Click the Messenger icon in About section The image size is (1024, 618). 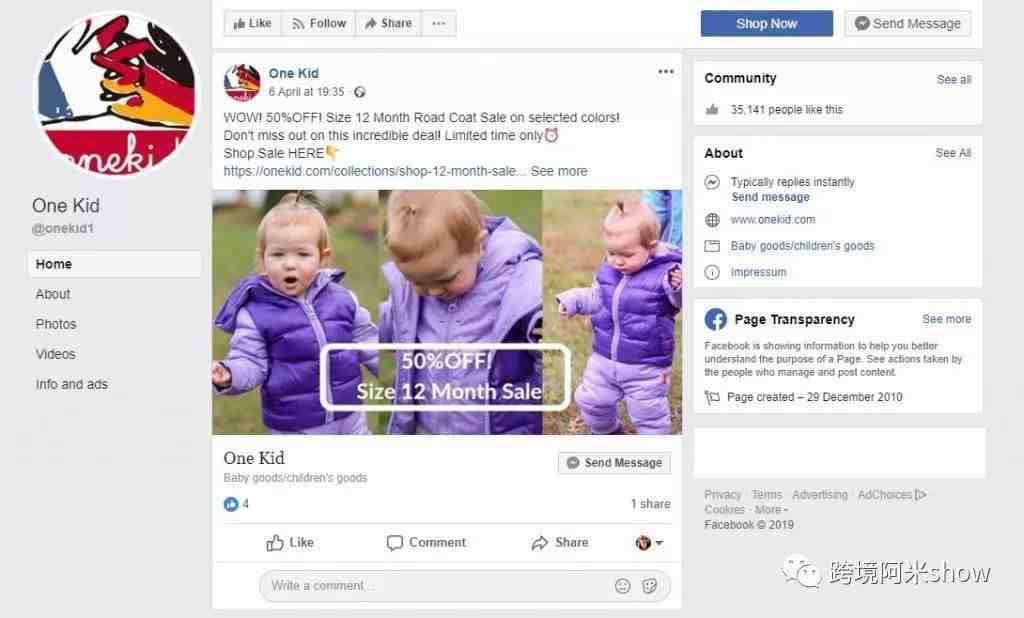(x=712, y=182)
